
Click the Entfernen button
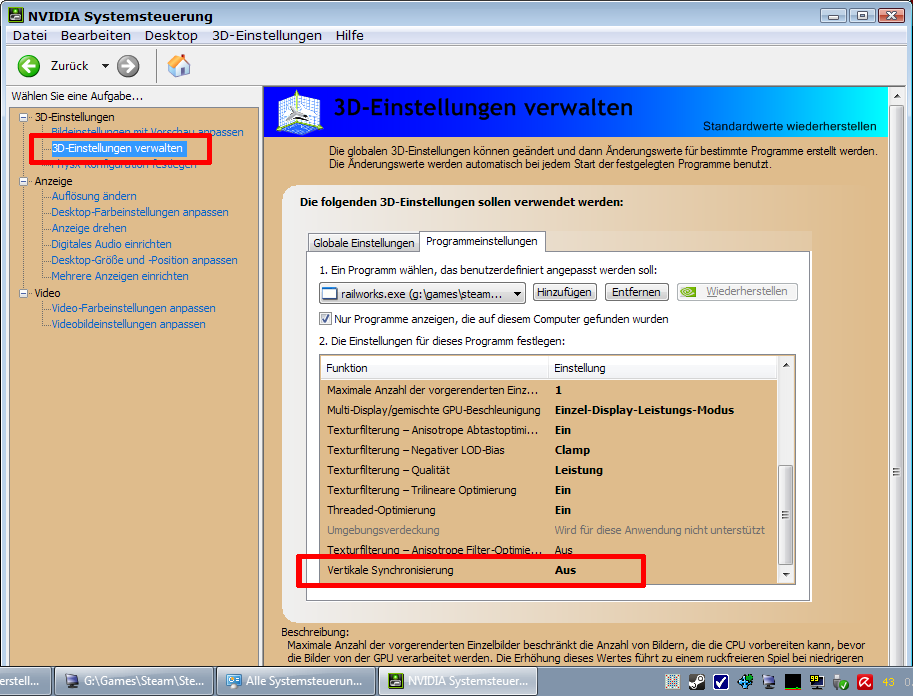[x=636, y=292]
